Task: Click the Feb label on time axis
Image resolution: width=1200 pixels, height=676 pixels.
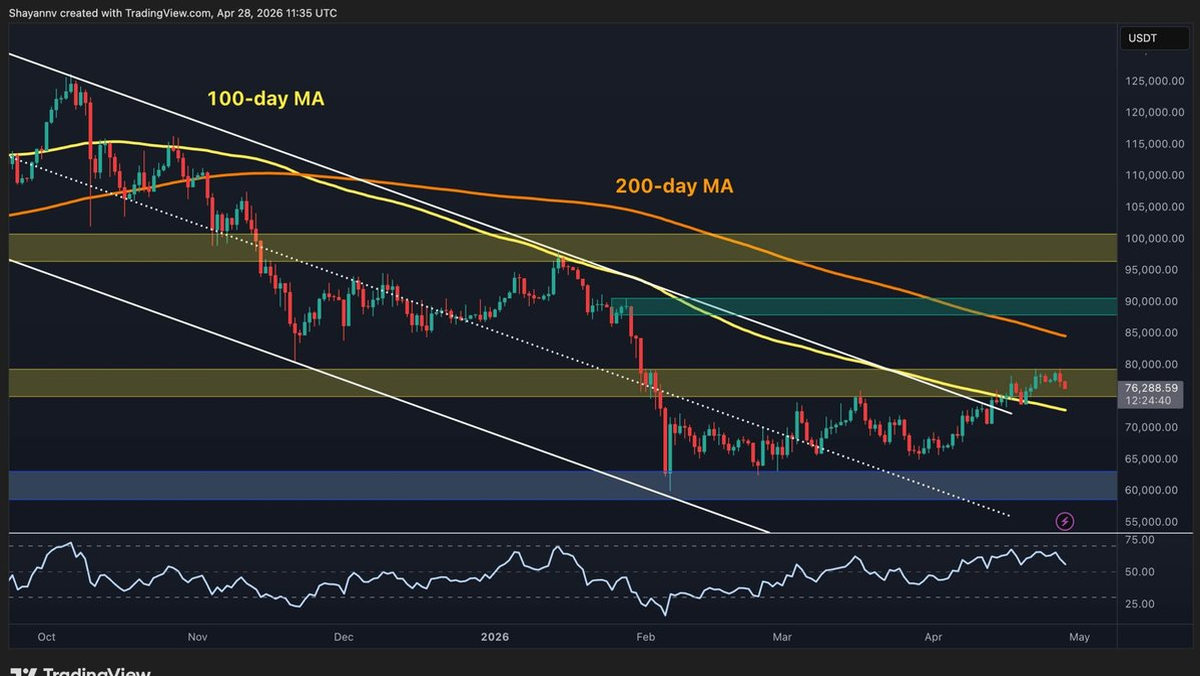Action: (x=647, y=636)
